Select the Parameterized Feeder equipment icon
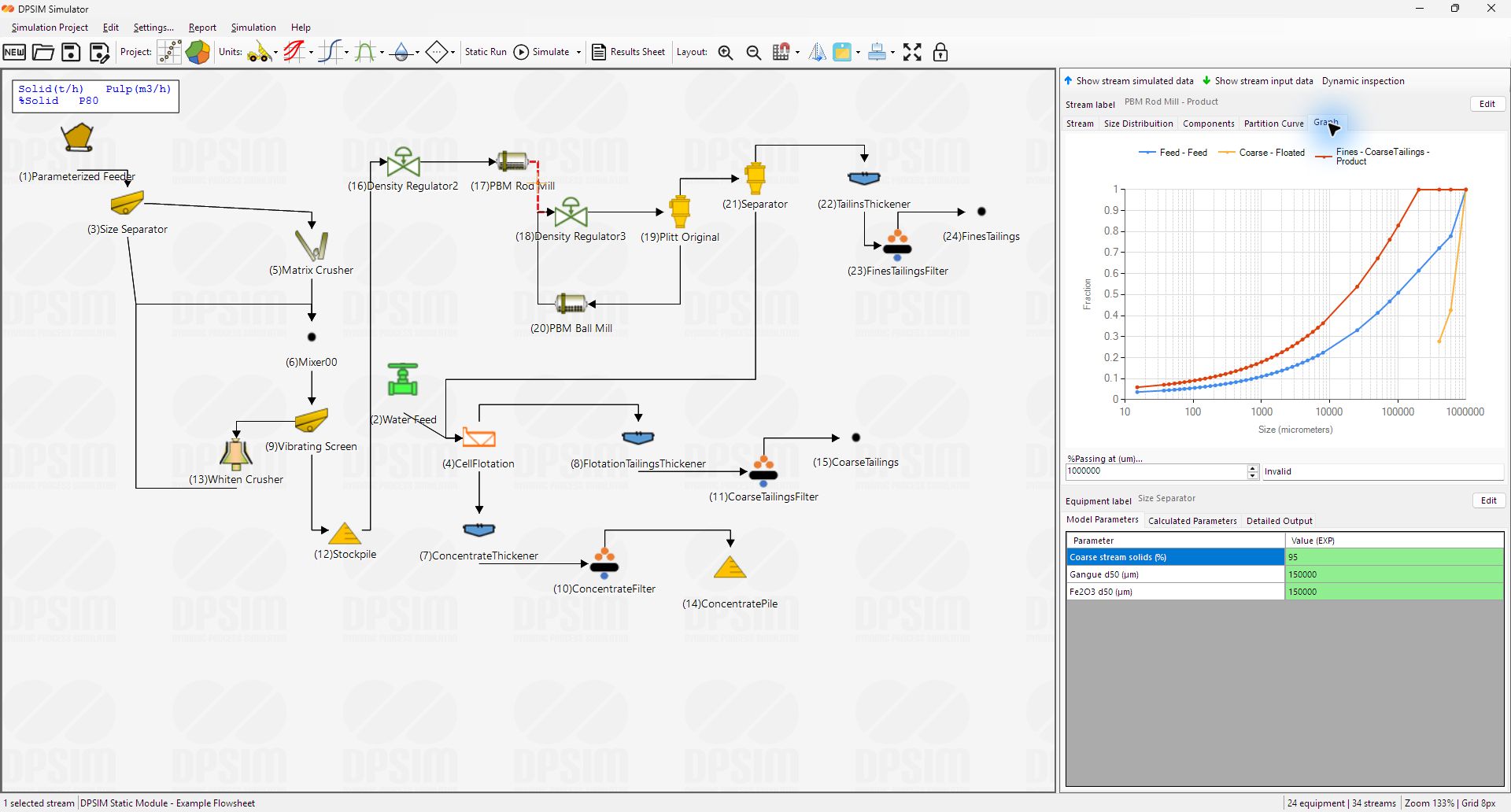Viewport: 1511px width, 812px height. tap(77, 138)
